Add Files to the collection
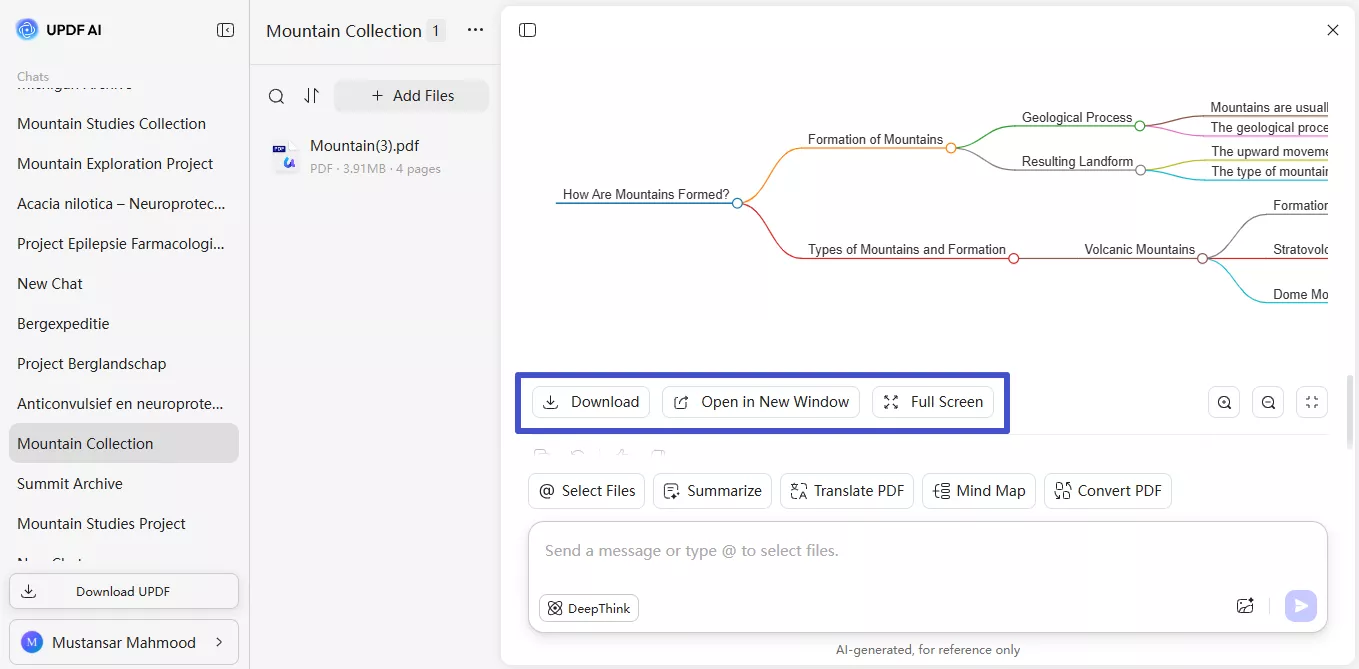Viewport: 1359px width, 669px height. (411, 95)
